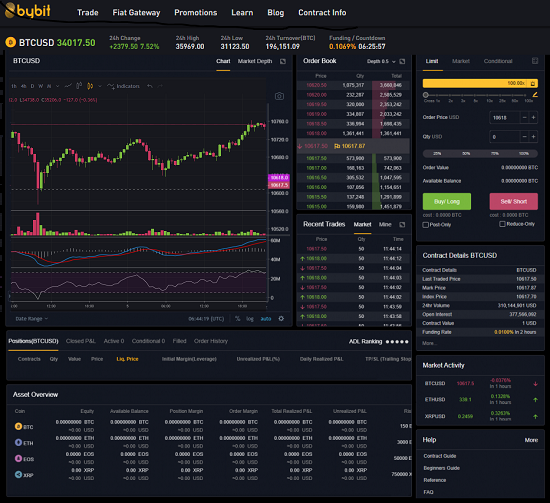550x503 pixels.
Task: Open the Closed P&L tab
Action: [81, 341]
